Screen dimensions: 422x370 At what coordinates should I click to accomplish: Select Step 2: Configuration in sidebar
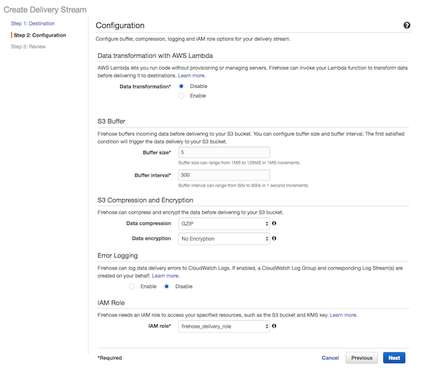point(40,35)
